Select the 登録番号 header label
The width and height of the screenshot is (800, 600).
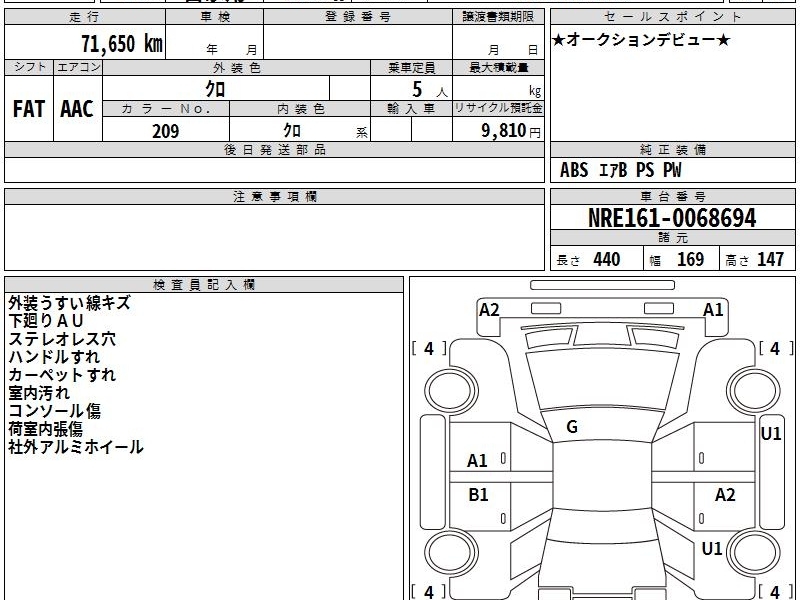tap(358, 17)
